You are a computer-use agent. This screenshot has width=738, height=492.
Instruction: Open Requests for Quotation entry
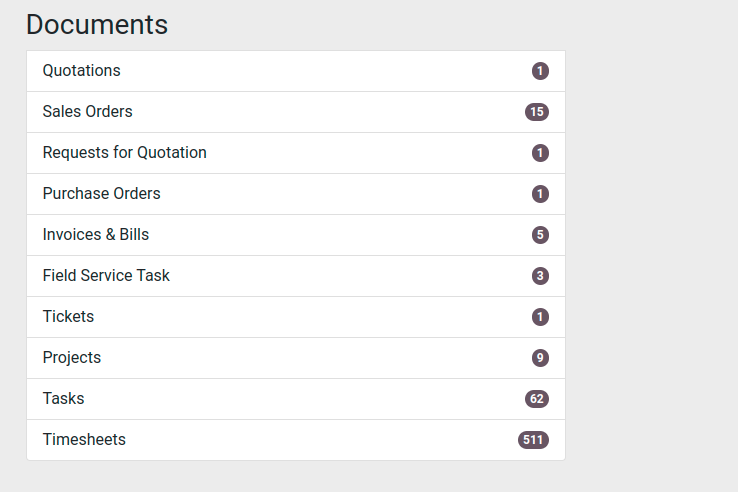click(x=296, y=153)
